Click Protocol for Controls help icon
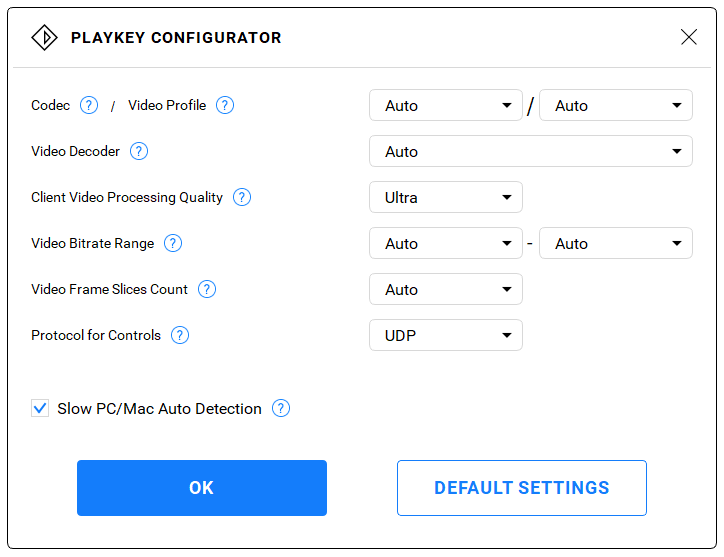Viewport: 724px width, 557px height. pyautogui.click(x=180, y=335)
